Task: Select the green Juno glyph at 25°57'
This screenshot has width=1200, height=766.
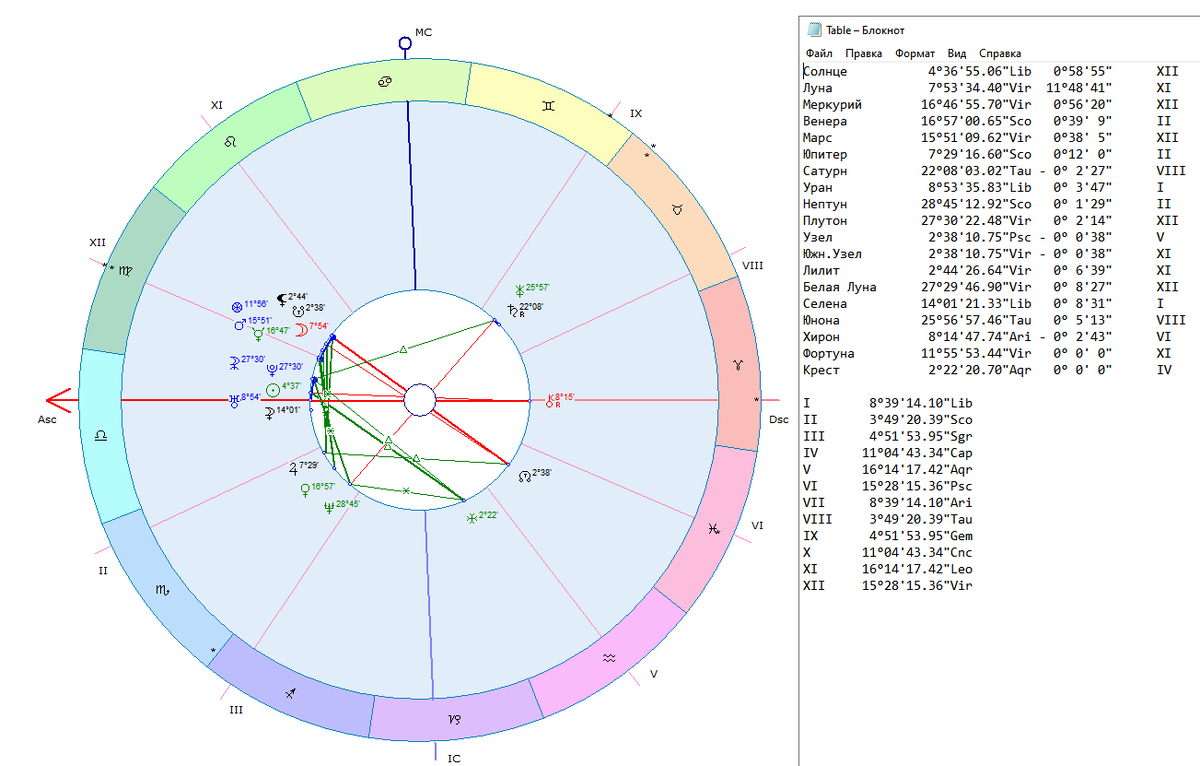Action: click(519, 289)
